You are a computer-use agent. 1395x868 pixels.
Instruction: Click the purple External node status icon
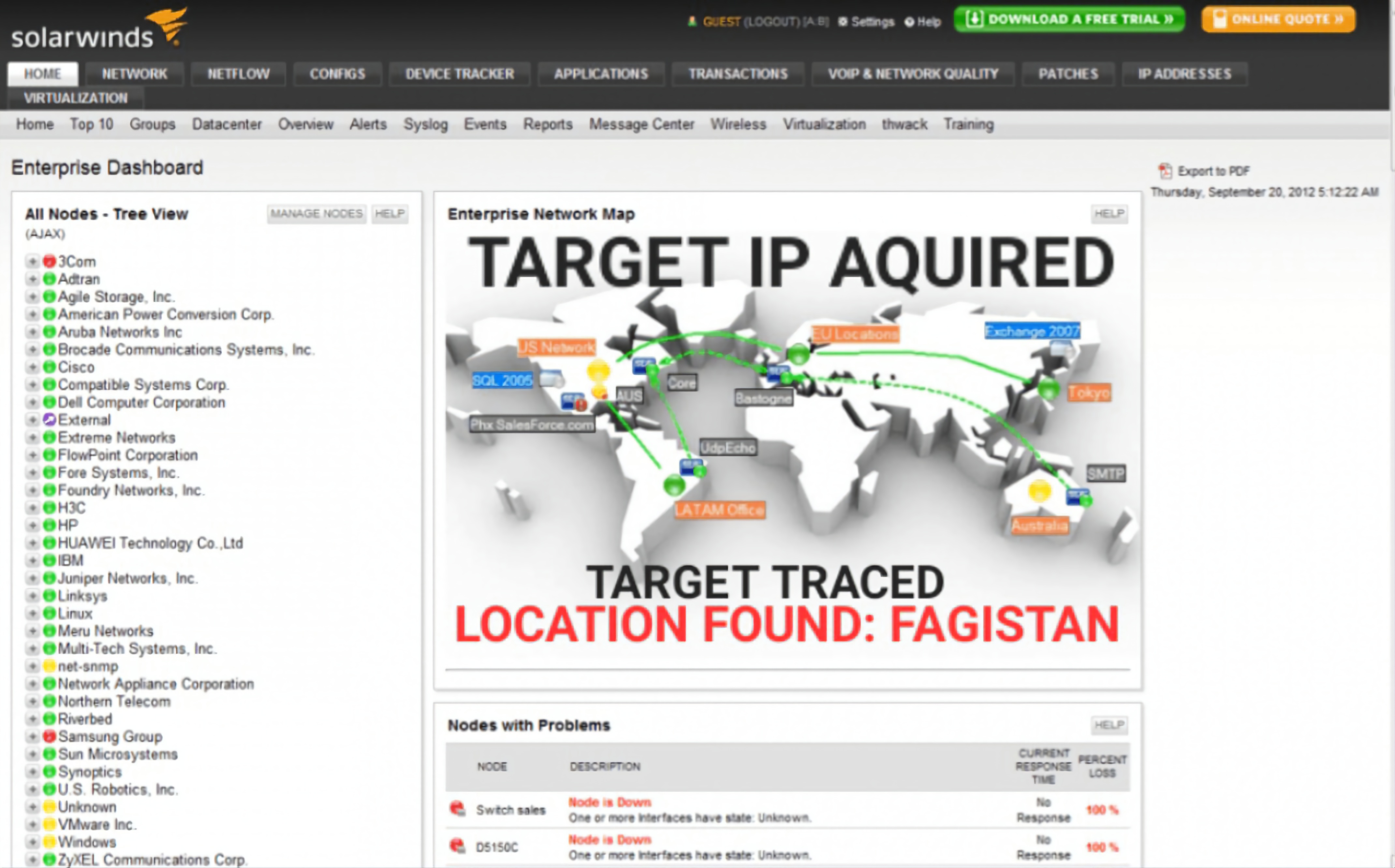pyautogui.click(x=50, y=420)
